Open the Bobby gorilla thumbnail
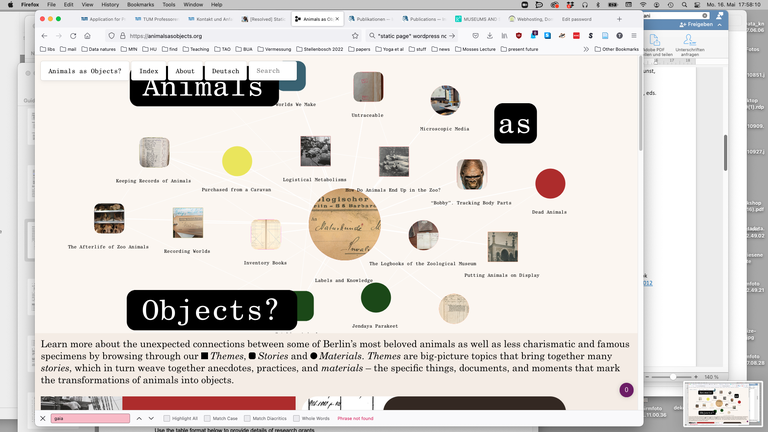Screen dimensions: 768x432 (472, 174)
